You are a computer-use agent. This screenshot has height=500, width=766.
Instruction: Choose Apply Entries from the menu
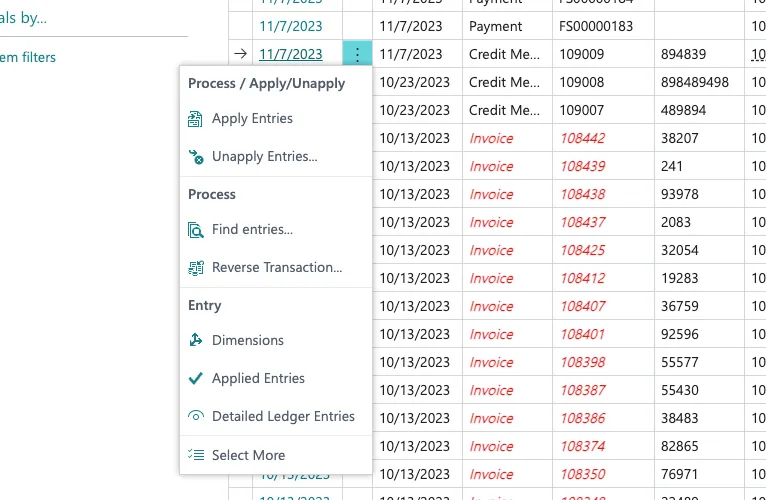[252, 118]
